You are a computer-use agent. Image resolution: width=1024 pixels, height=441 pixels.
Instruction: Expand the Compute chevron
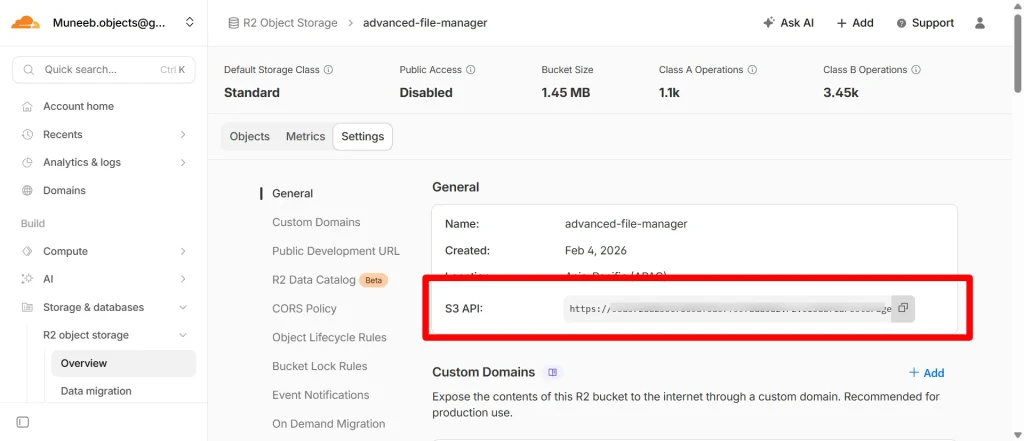coord(183,252)
